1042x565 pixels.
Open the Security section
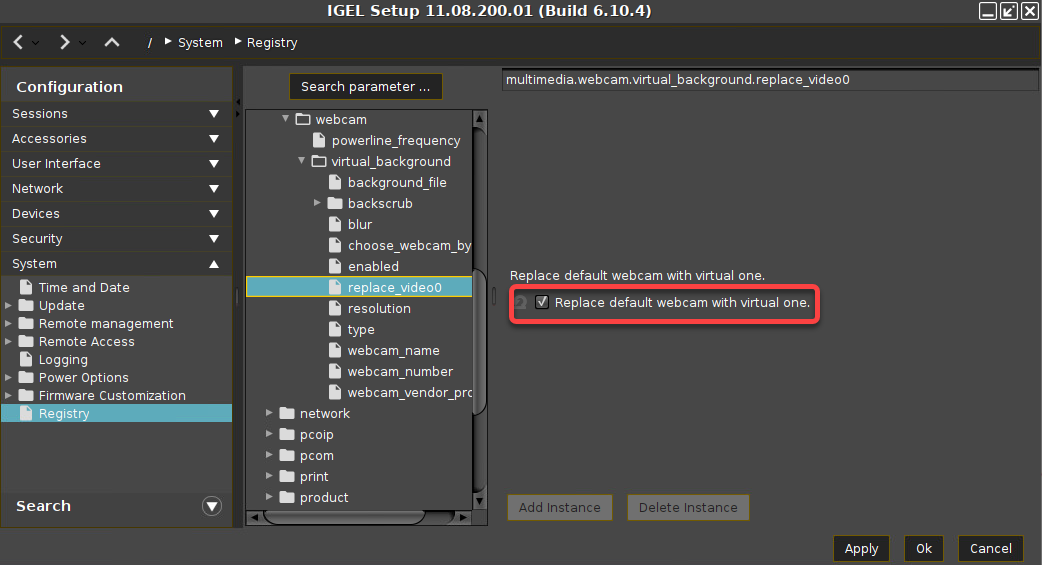point(116,239)
